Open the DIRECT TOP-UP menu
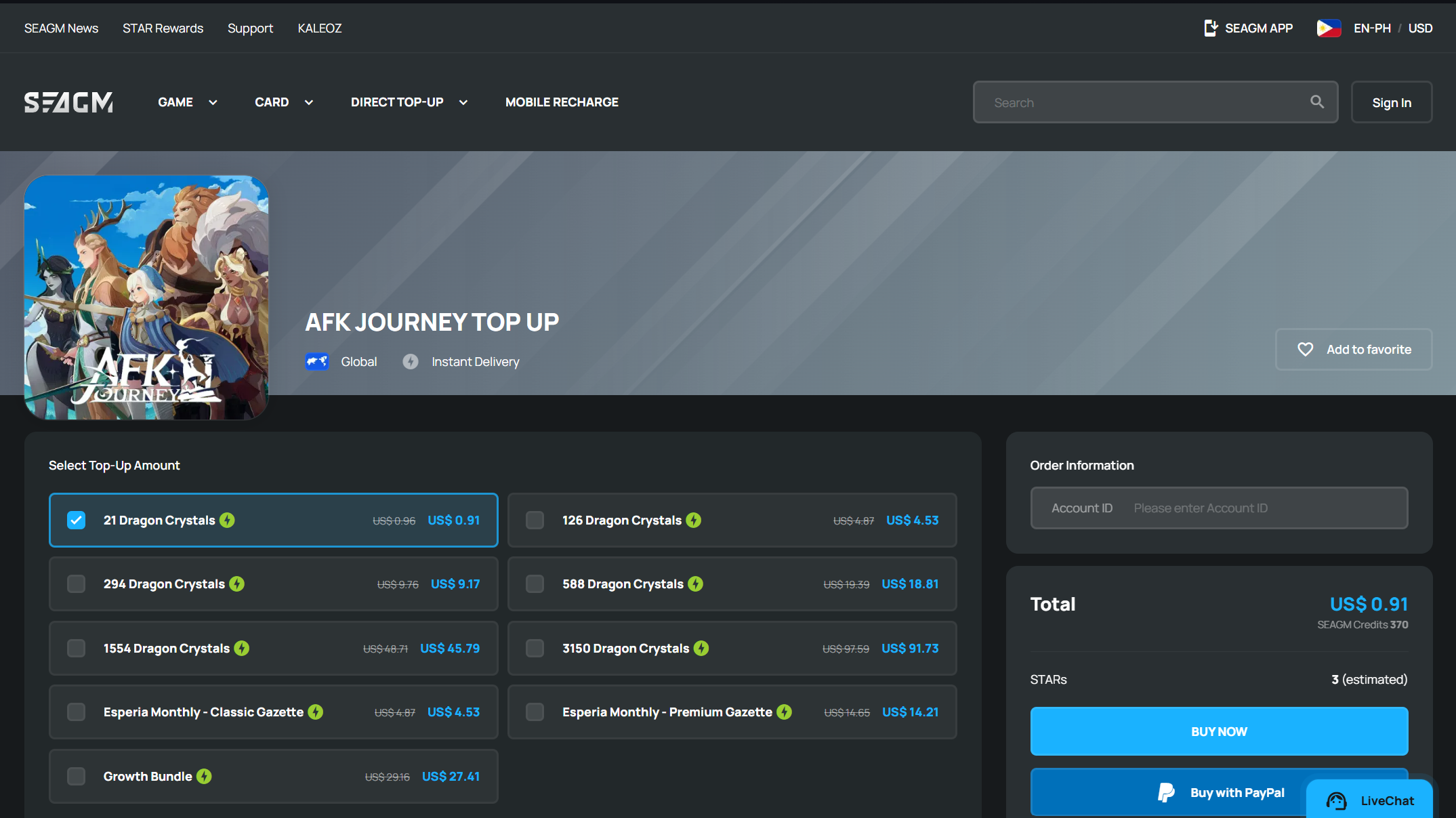 [x=397, y=102]
